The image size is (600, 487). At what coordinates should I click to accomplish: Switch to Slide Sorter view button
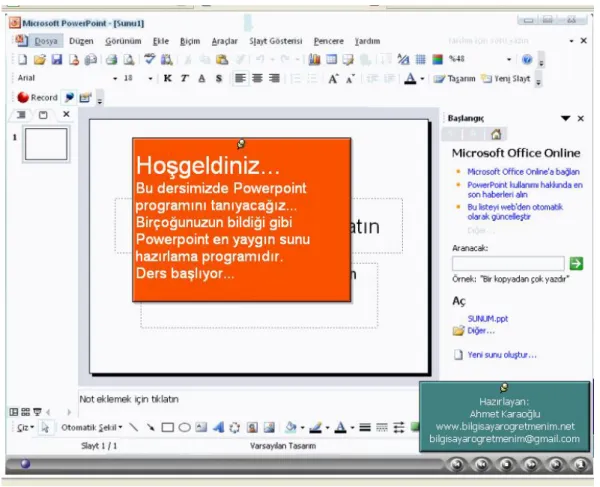point(25,412)
